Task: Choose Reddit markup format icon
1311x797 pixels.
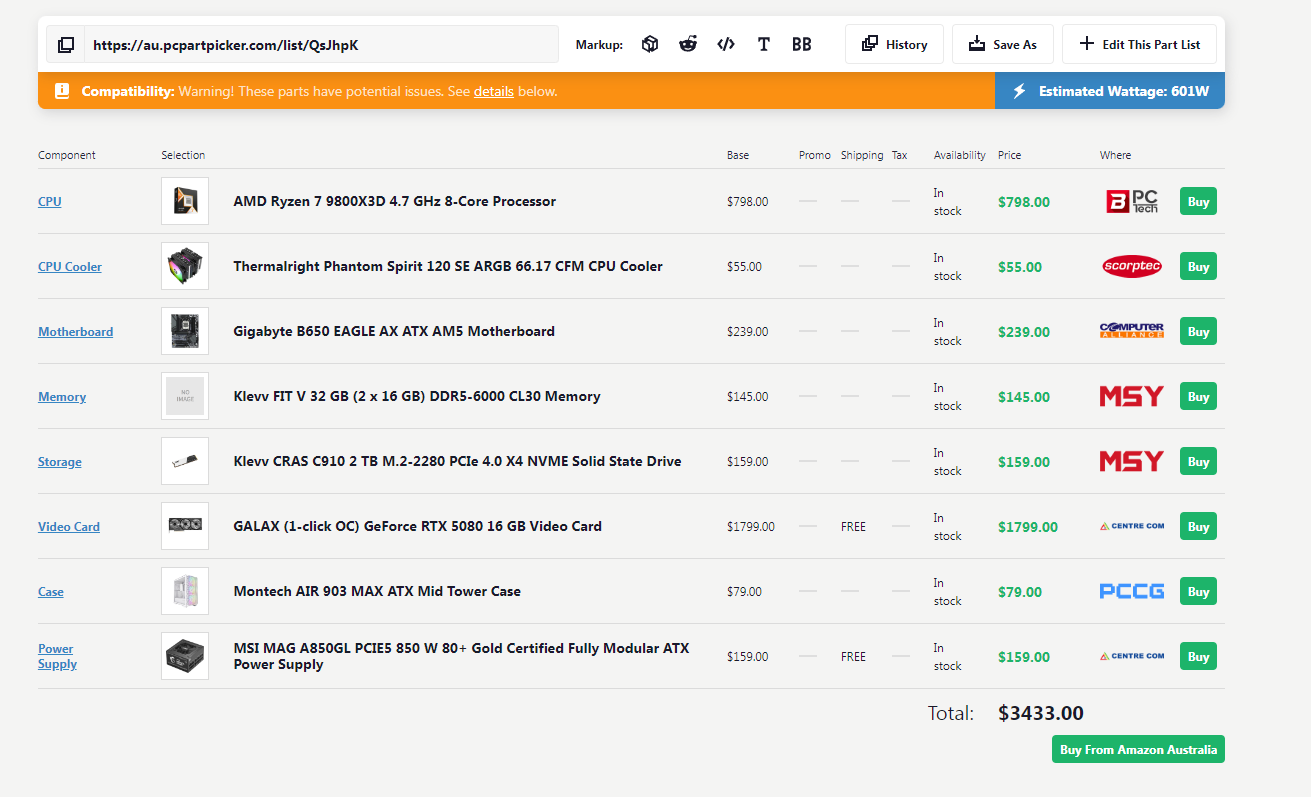Action: click(688, 44)
